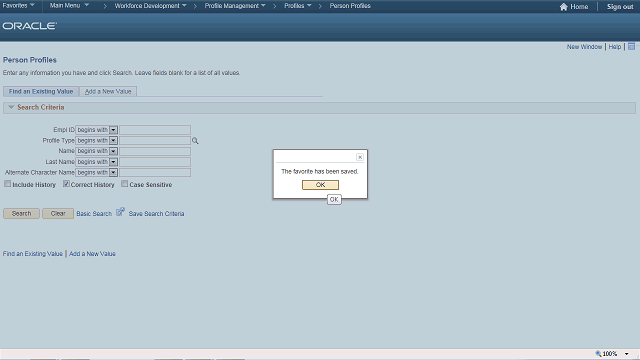Uncheck the Correct History checkbox

tap(66, 184)
